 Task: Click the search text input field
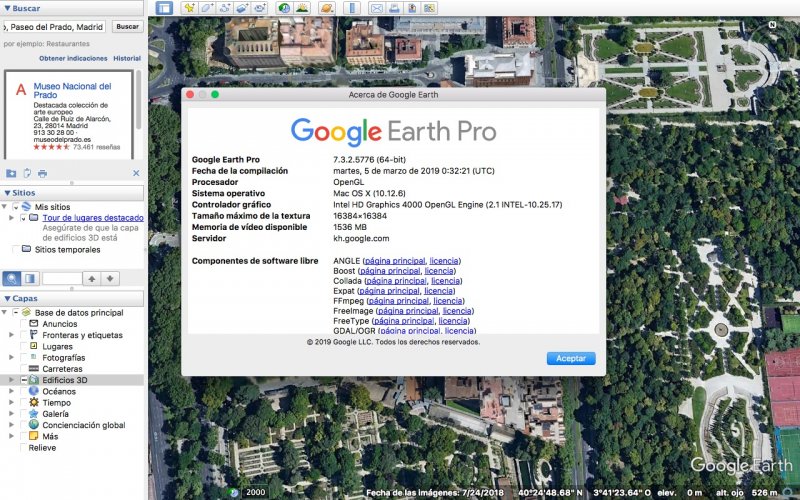[55, 26]
